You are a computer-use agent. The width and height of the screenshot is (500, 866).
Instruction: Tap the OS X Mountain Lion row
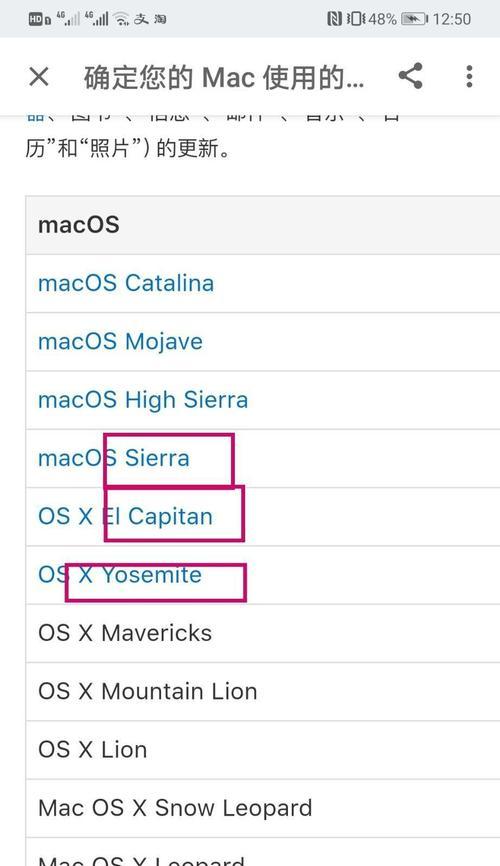pos(263,691)
